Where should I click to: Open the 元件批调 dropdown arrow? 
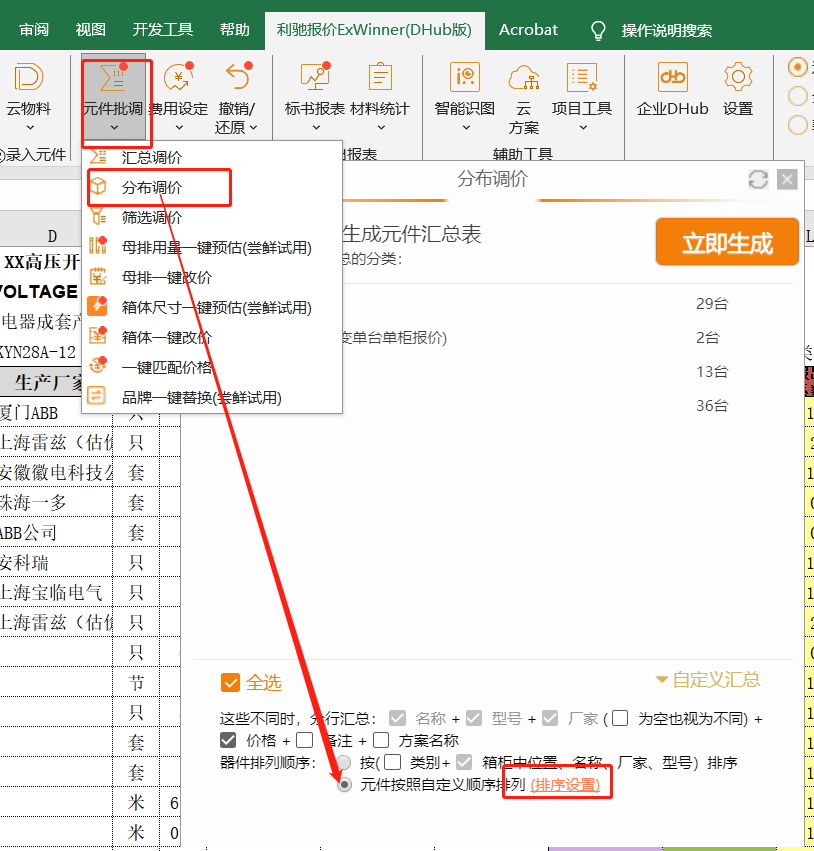click(114, 128)
